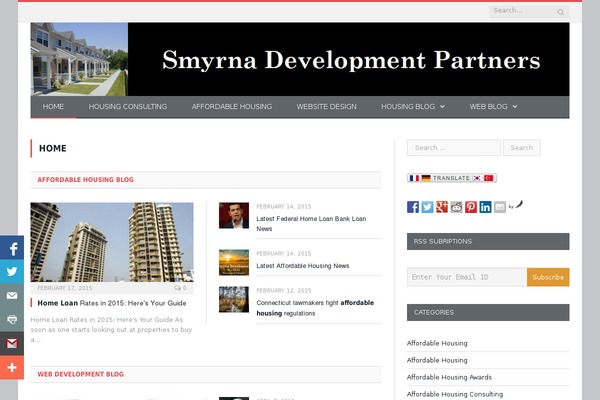This screenshot has height=400, width=600.
Task: Open the Housing Consulting menu item
Action: click(x=128, y=107)
